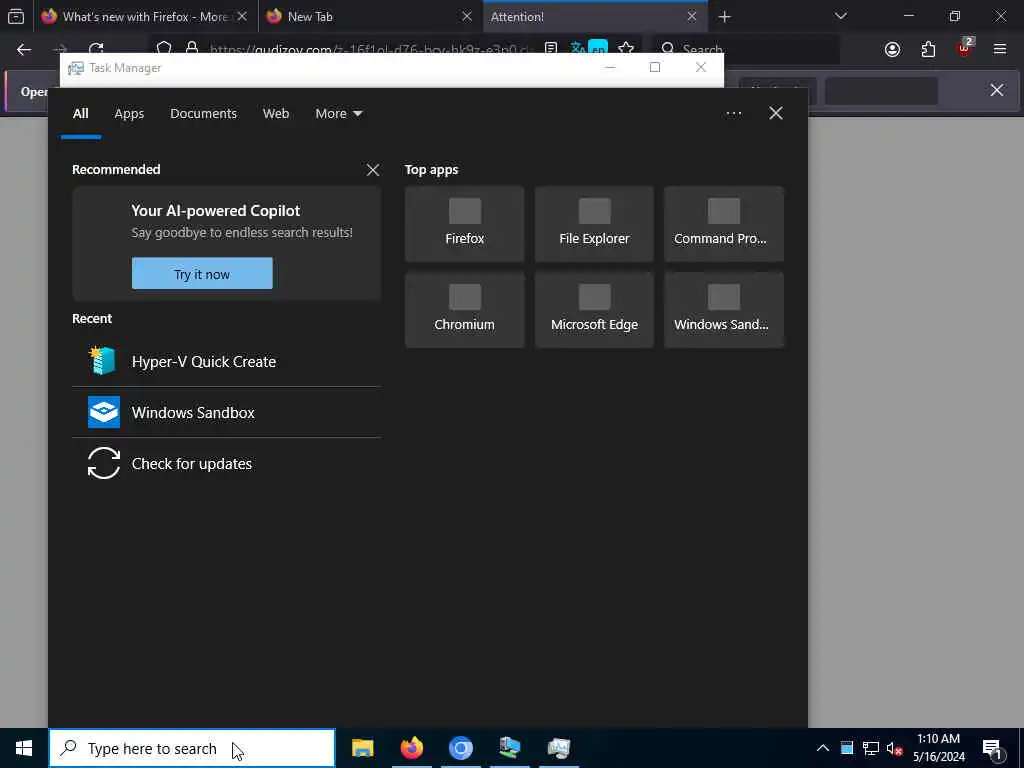The height and width of the screenshot is (768, 1024).
Task: Open the Firefox extensions puzzle icon
Action: pyautogui.click(x=928, y=50)
